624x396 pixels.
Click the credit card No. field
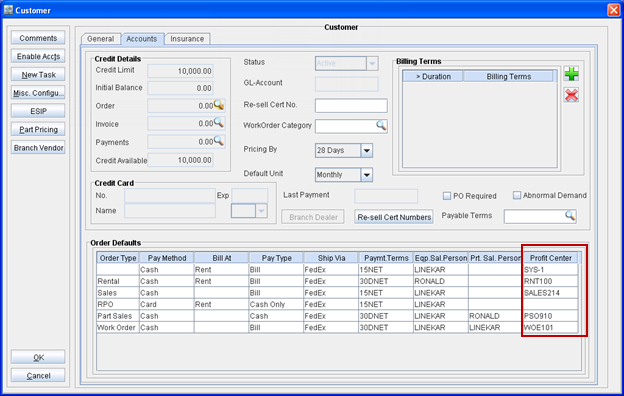tap(170, 195)
